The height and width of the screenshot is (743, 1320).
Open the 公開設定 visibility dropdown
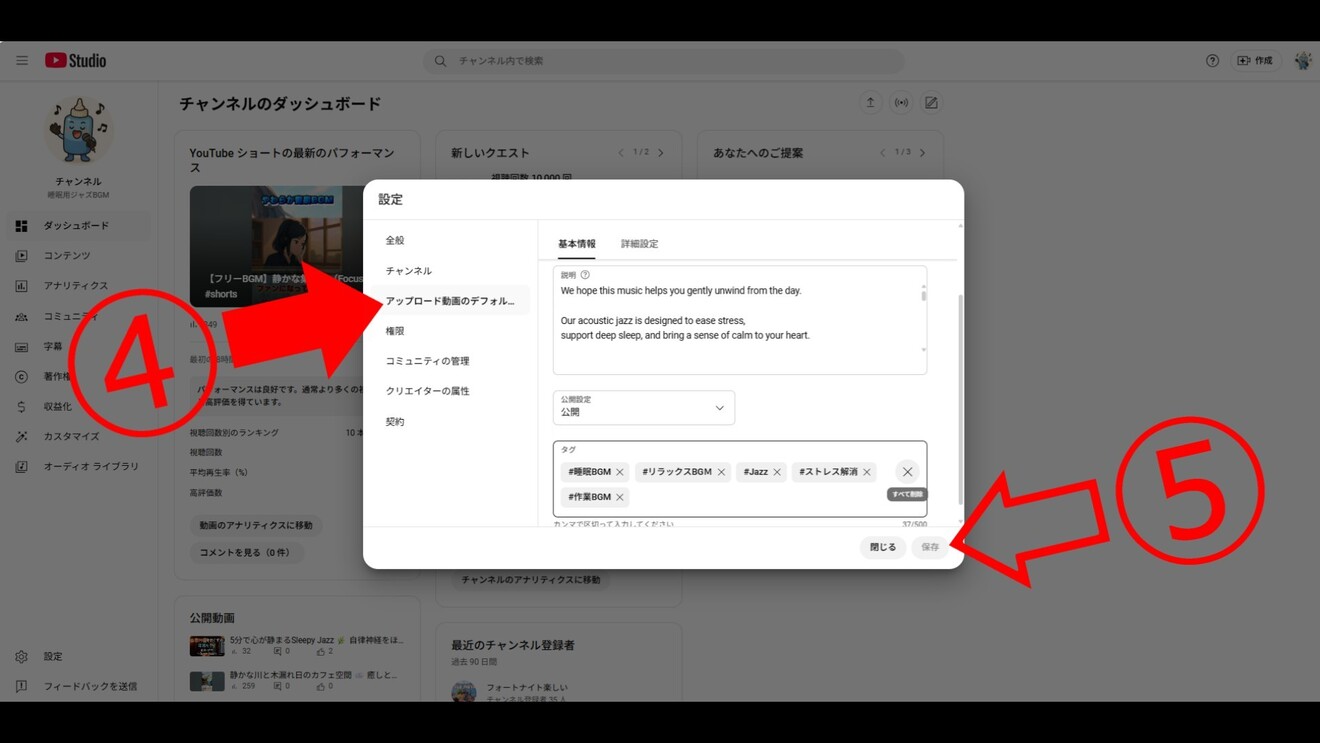point(644,407)
